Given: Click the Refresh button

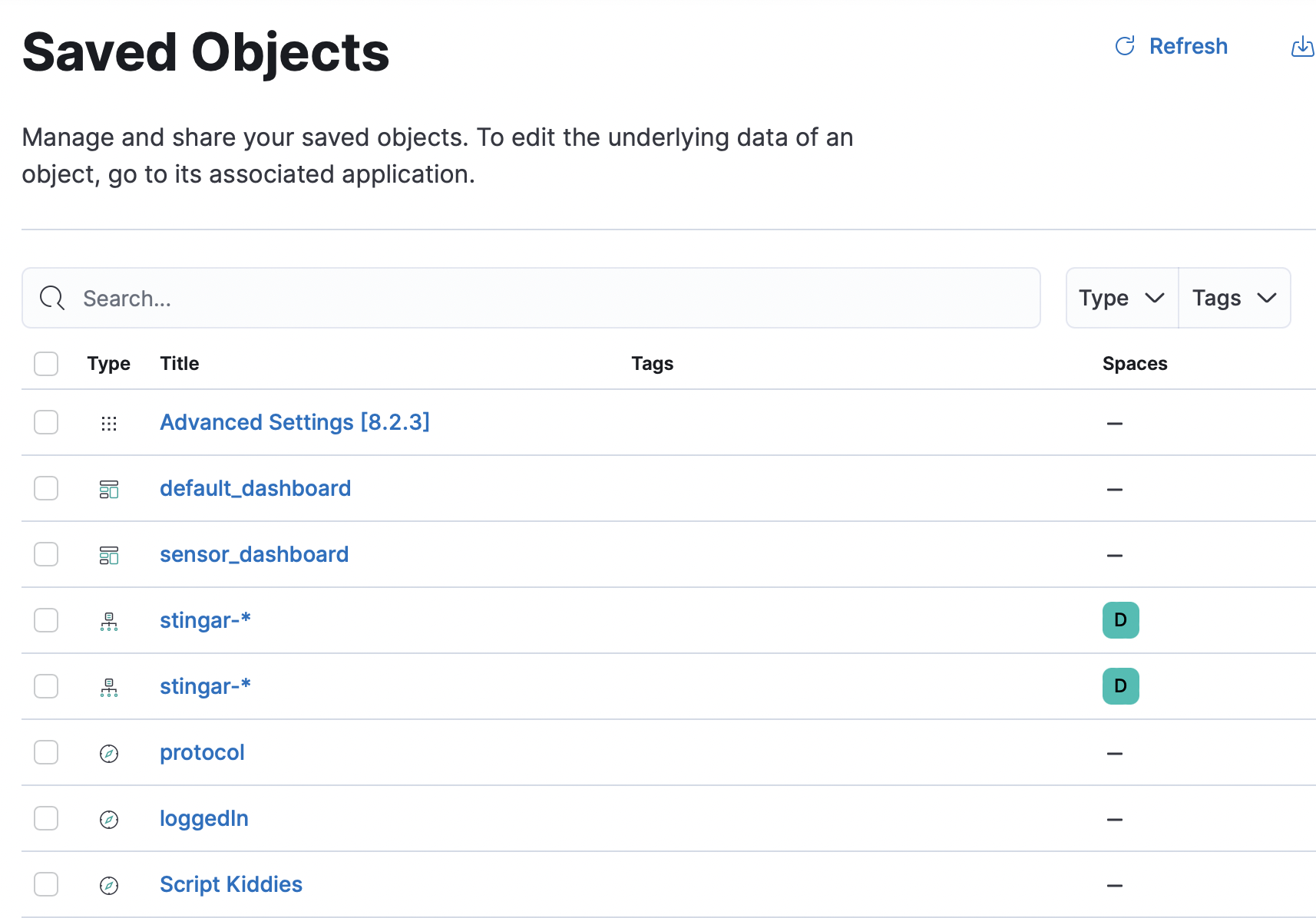Looking at the screenshot, I should click(x=1171, y=46).
